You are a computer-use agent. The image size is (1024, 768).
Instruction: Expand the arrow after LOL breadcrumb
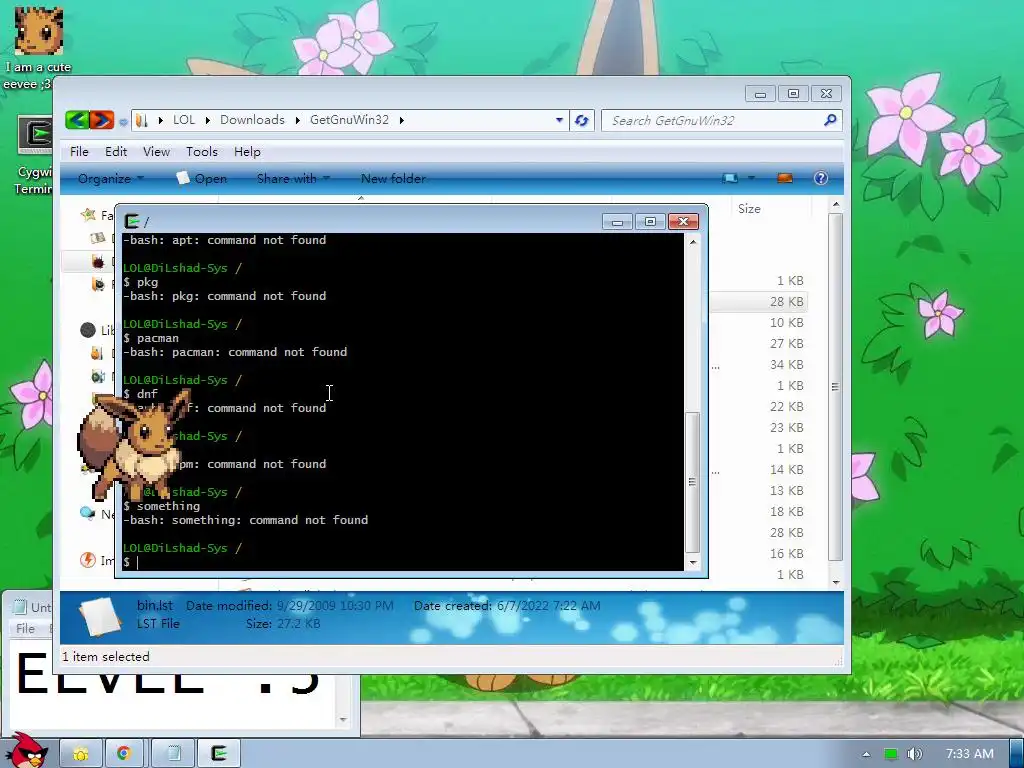coord(208,120)
